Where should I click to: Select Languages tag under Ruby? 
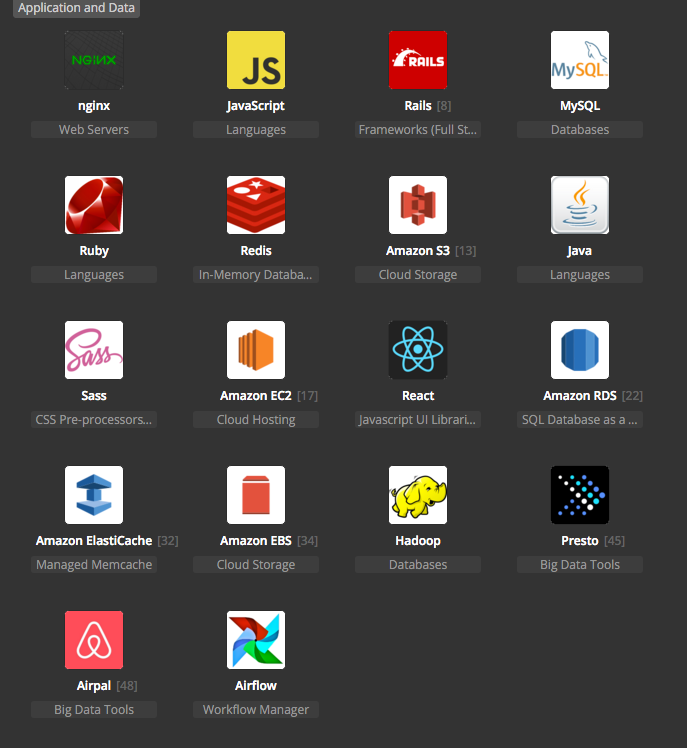[x=94, y=275]
